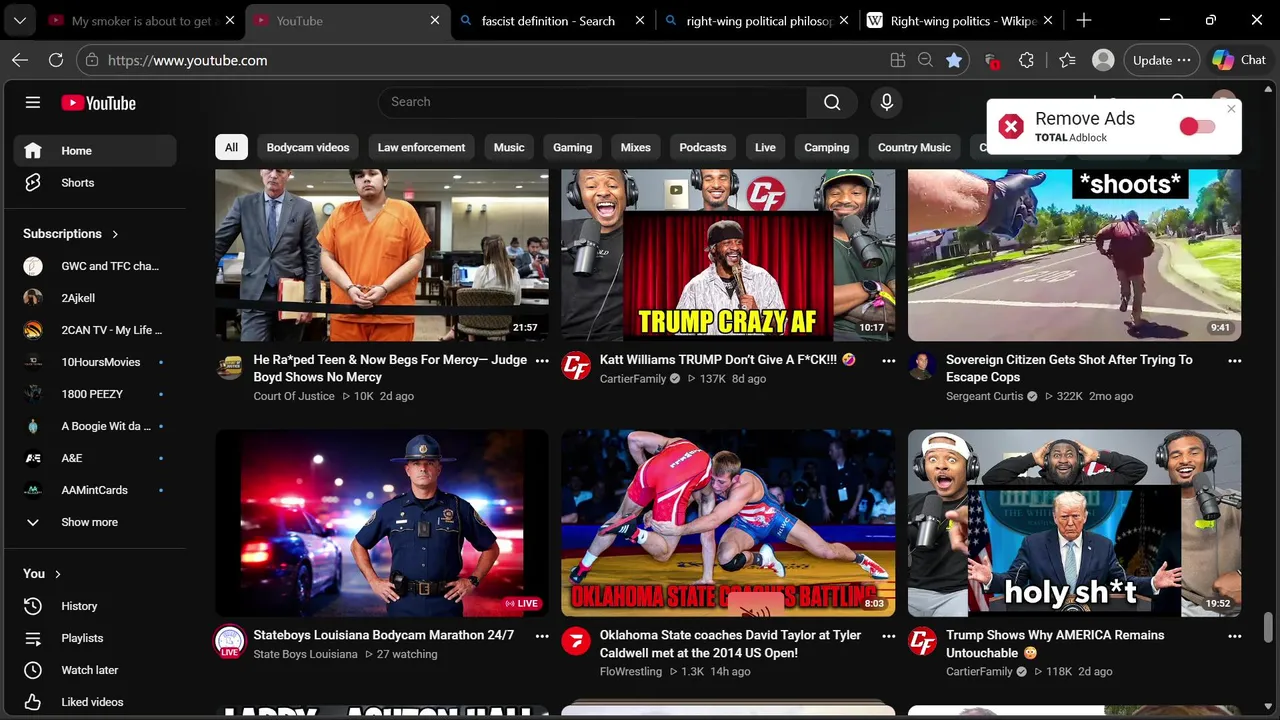The width and height of the screenshot is (1280, 720).
Task: Open more options for Katt Williams video
Action: coord(888,361)
